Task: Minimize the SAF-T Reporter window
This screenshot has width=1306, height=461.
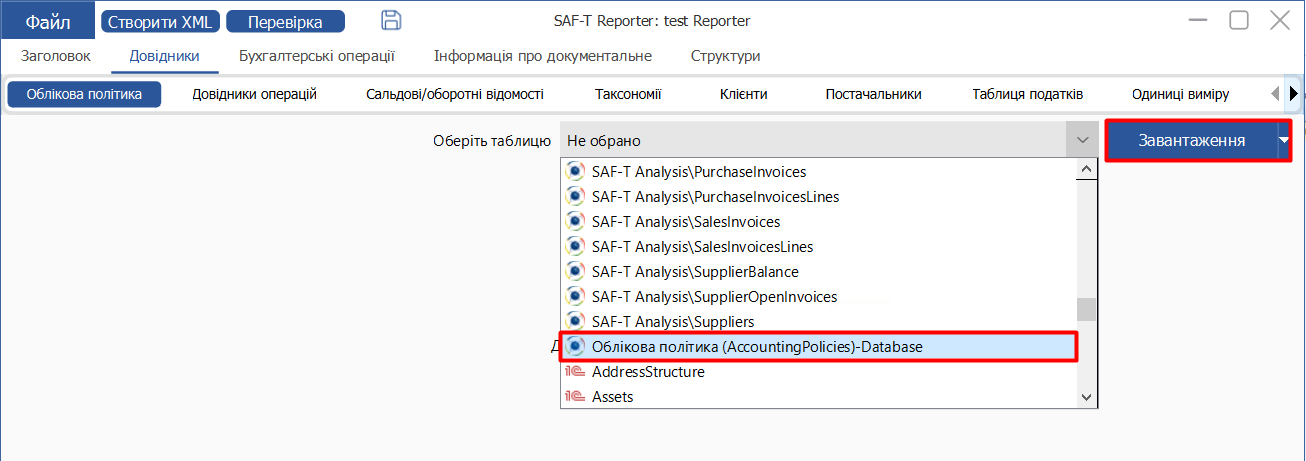Action: [x=1199, y=20]
